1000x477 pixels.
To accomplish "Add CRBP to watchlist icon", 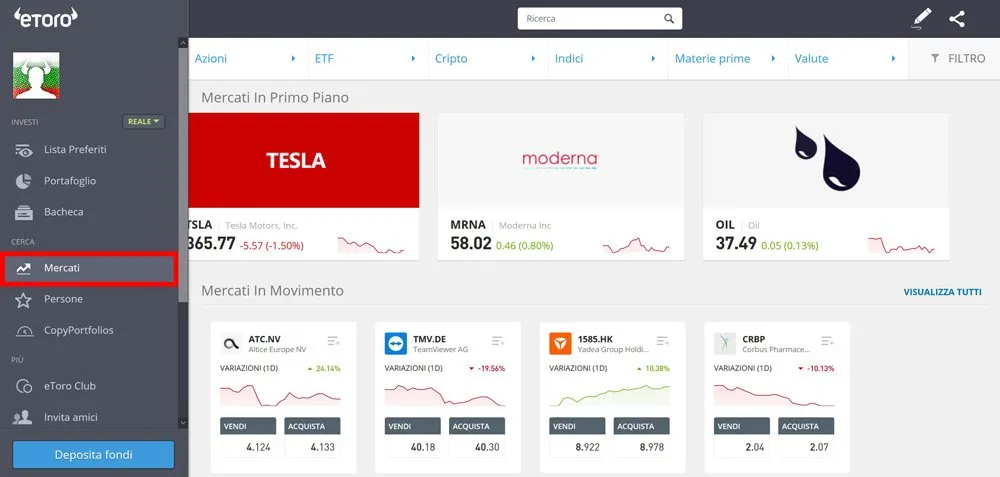I will 827,341.
